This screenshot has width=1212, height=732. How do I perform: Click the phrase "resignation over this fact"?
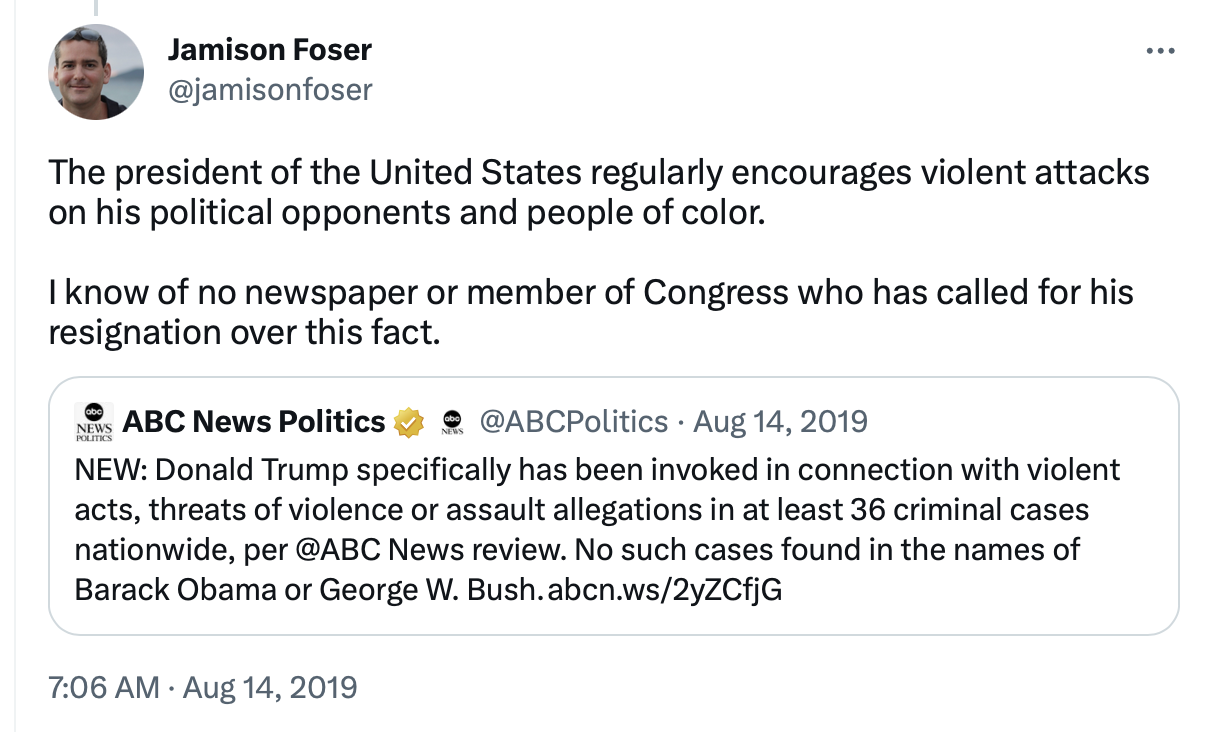point(244,332)
